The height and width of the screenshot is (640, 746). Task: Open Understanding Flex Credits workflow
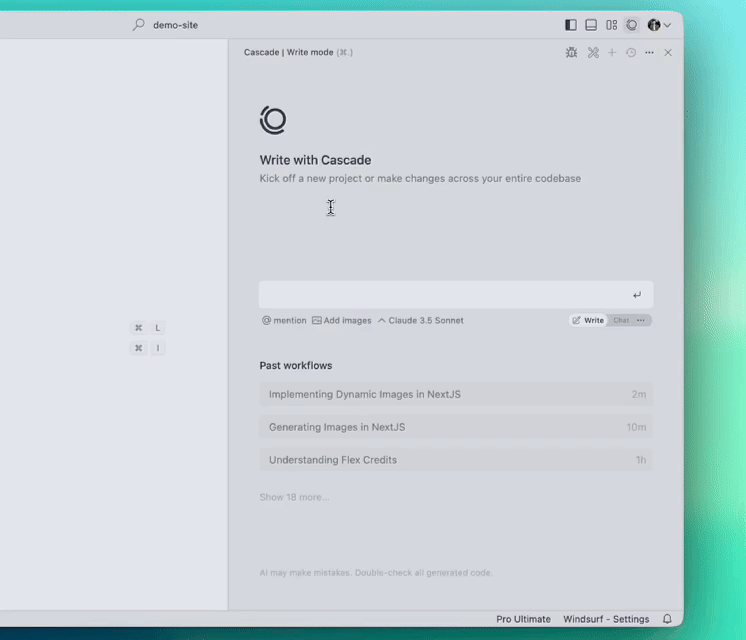[456, 460]
